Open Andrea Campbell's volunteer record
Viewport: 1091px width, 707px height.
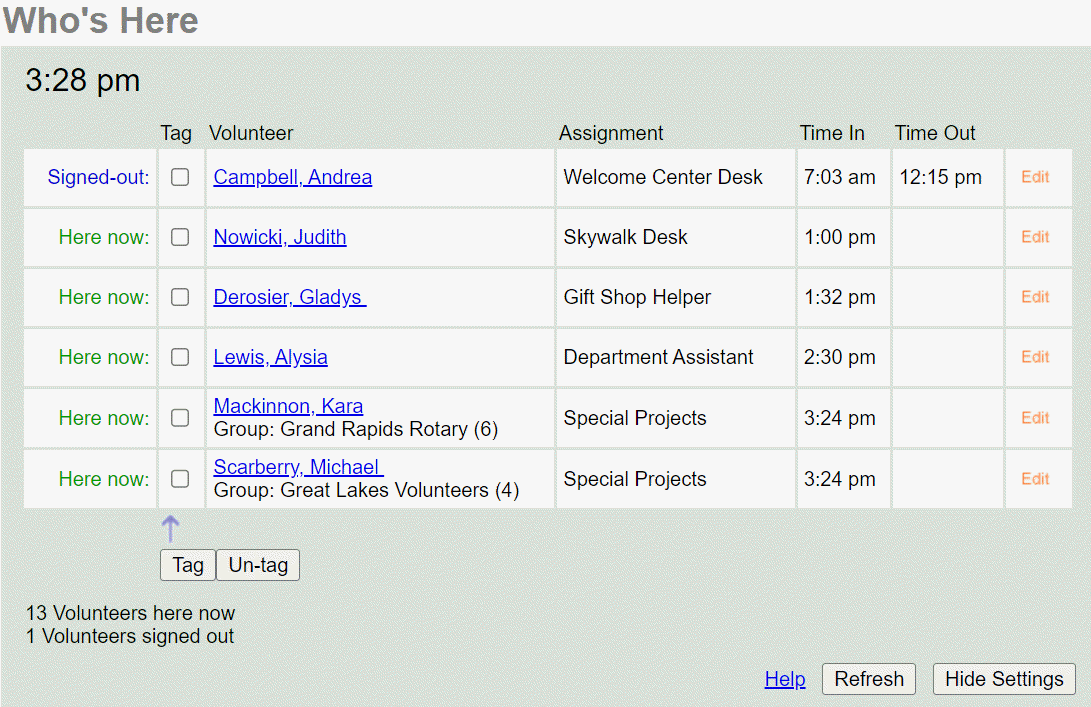[290, 177]
